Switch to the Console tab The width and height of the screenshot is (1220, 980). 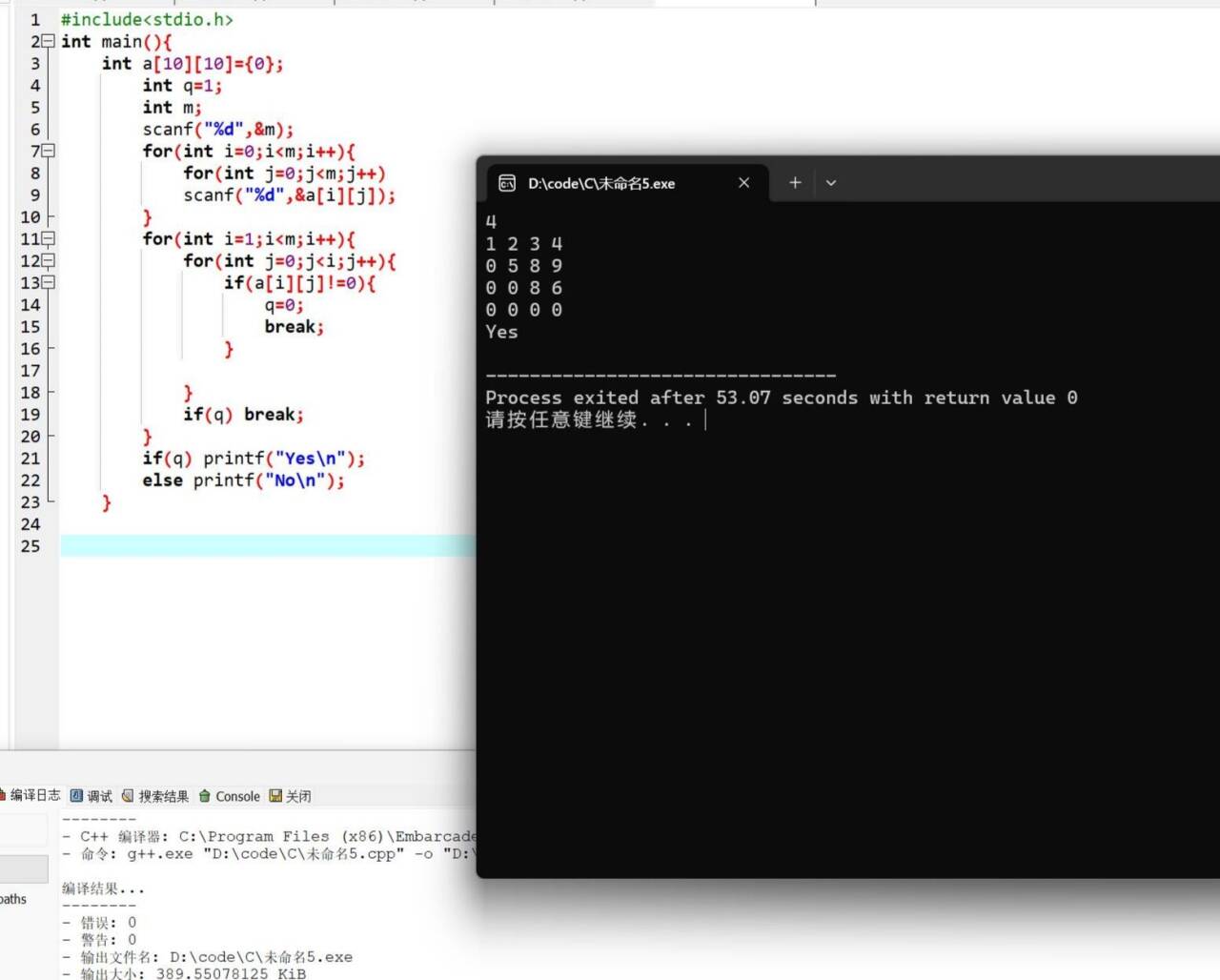236,795
